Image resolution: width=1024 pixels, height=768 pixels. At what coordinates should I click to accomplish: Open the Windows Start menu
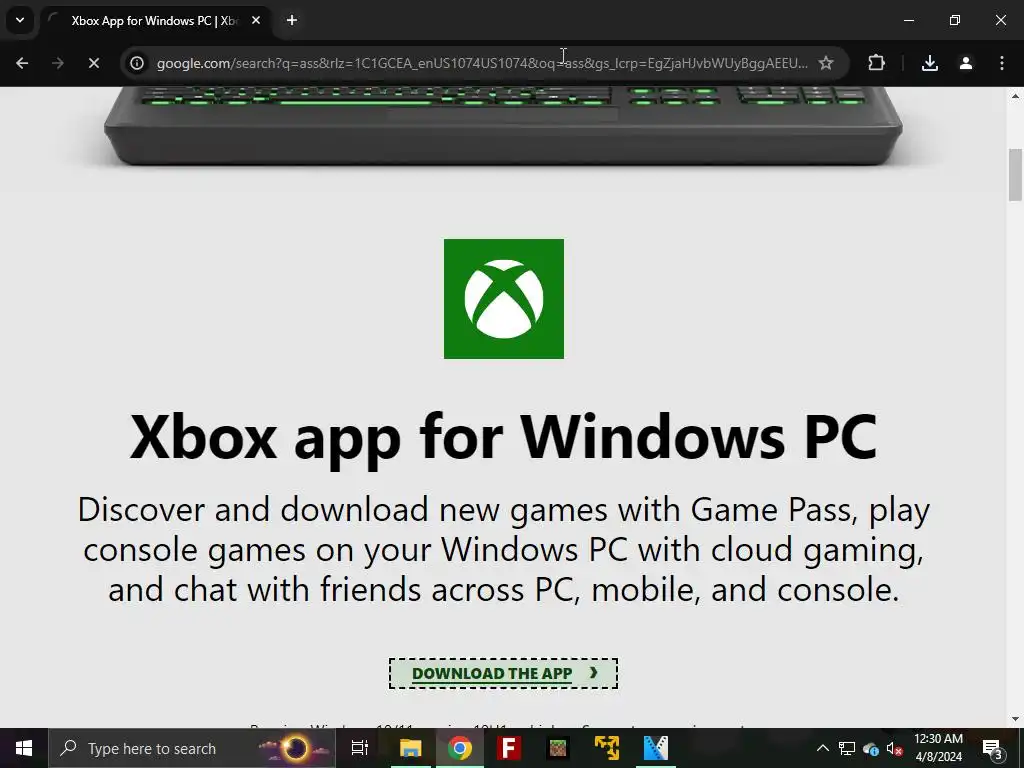(24, 748)
